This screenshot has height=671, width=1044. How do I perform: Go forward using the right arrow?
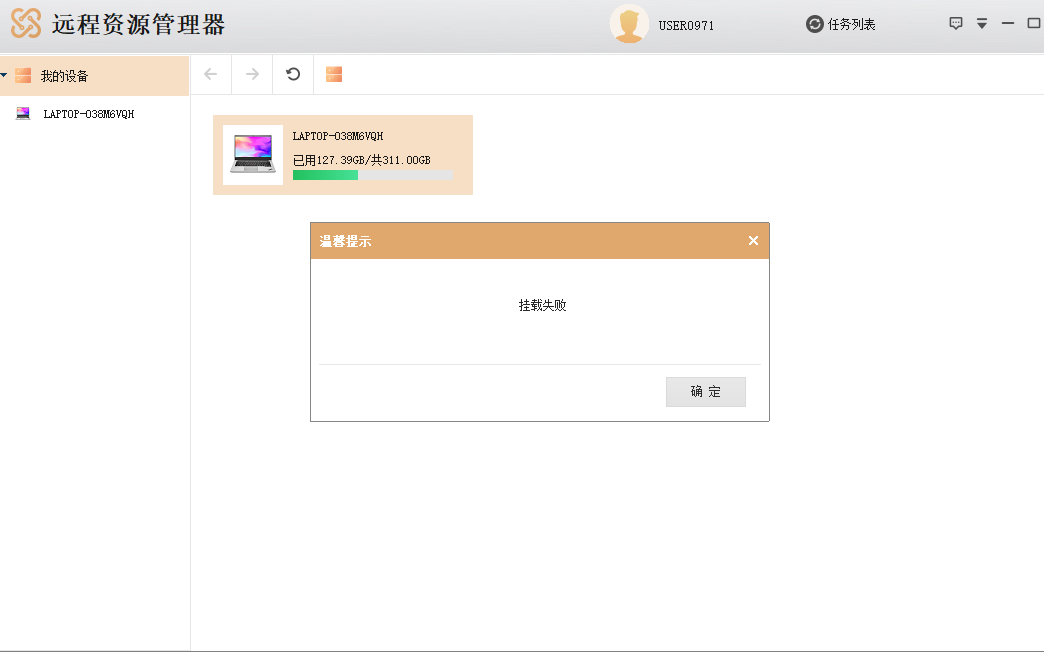click(x=252, y=74)
